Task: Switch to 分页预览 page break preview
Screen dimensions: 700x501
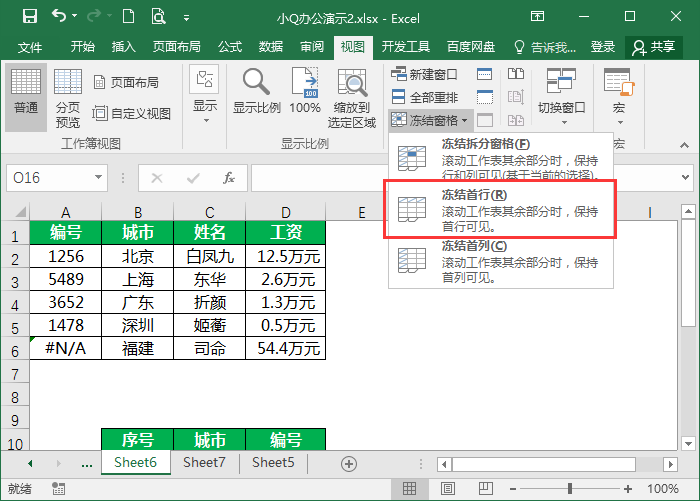Action: [68, 97]
